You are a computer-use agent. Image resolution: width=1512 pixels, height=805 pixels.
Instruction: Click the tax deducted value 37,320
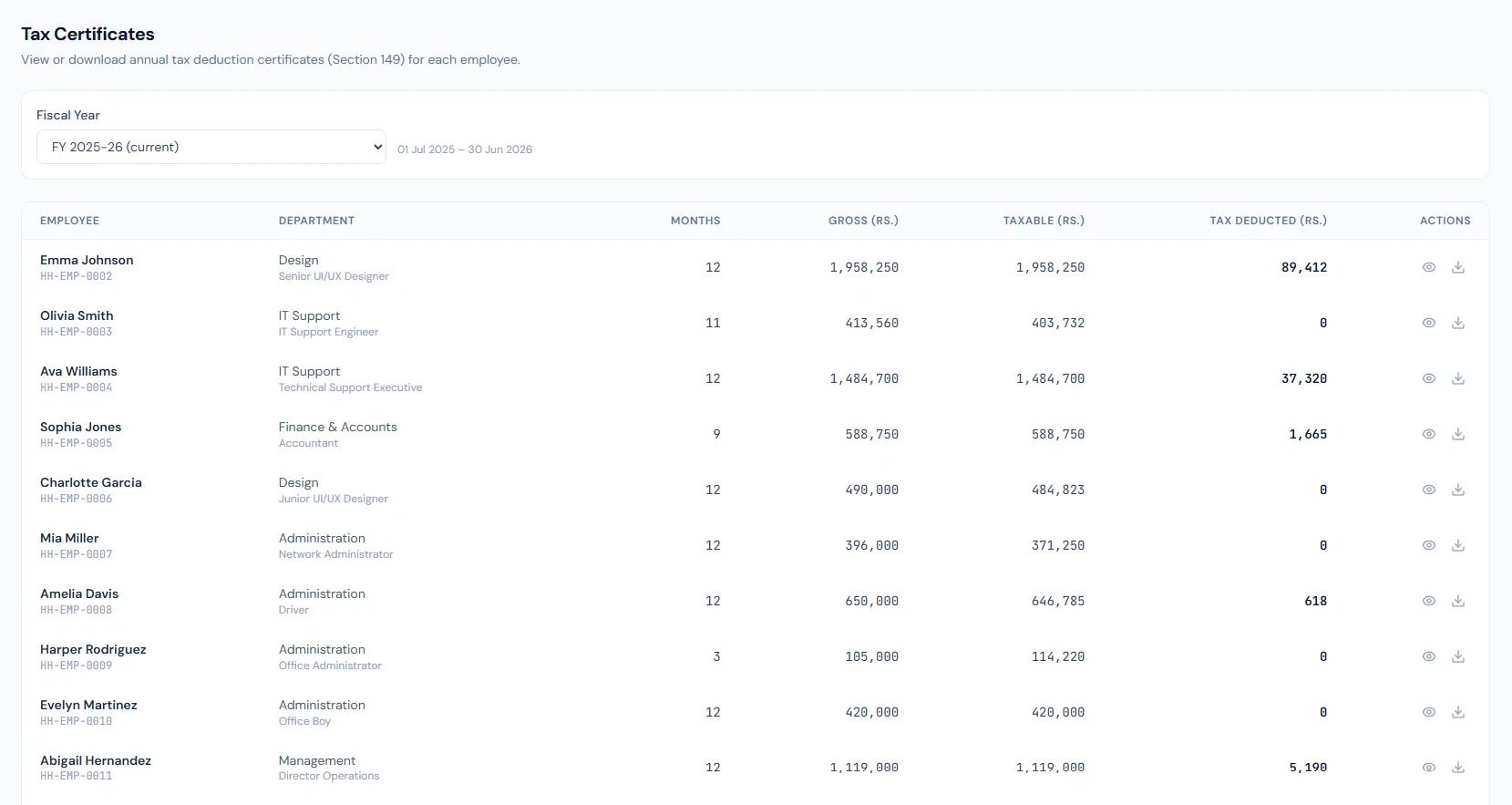(1304, 378)
